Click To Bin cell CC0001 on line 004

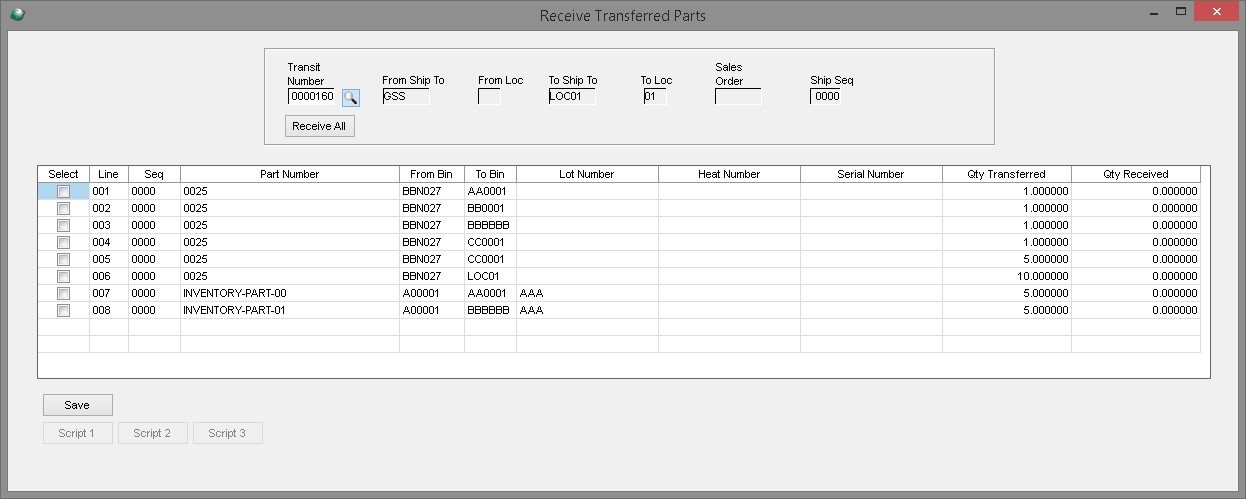click(490, 243)
